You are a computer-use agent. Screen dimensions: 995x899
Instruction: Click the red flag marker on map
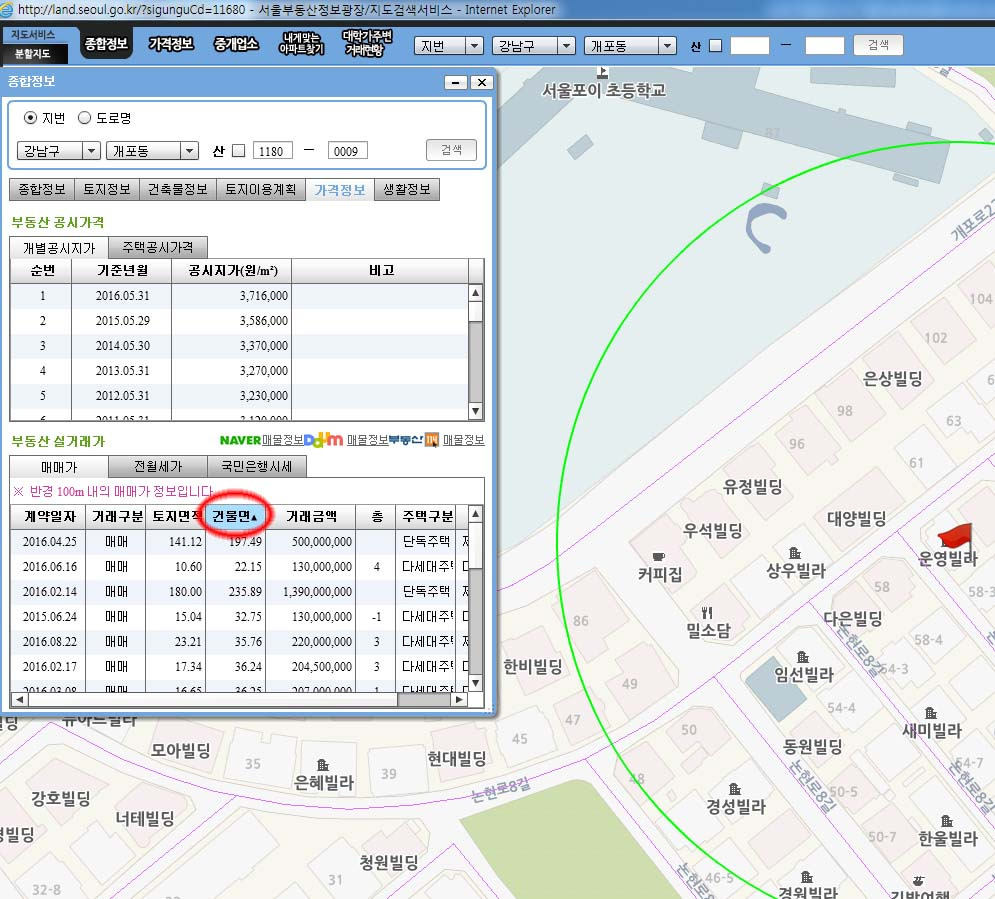click(956, 537)
